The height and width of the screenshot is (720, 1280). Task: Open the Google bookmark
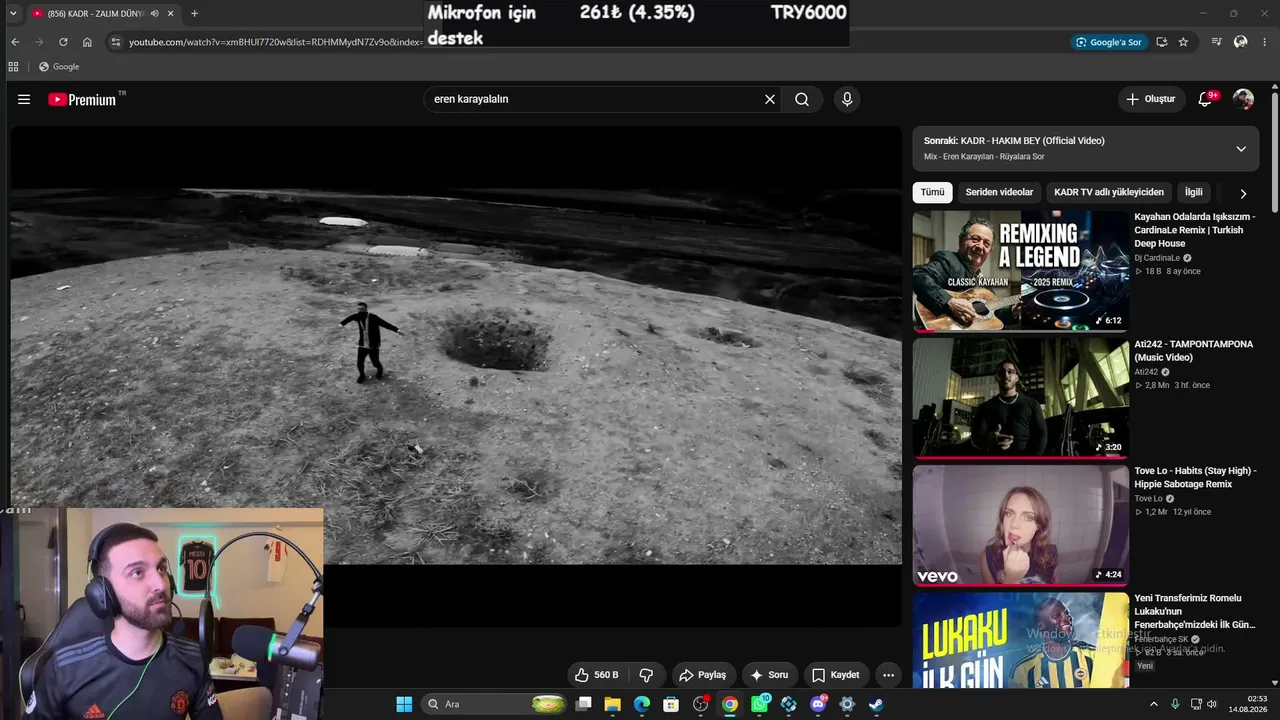pyautogui.click(x=59, y=67)
